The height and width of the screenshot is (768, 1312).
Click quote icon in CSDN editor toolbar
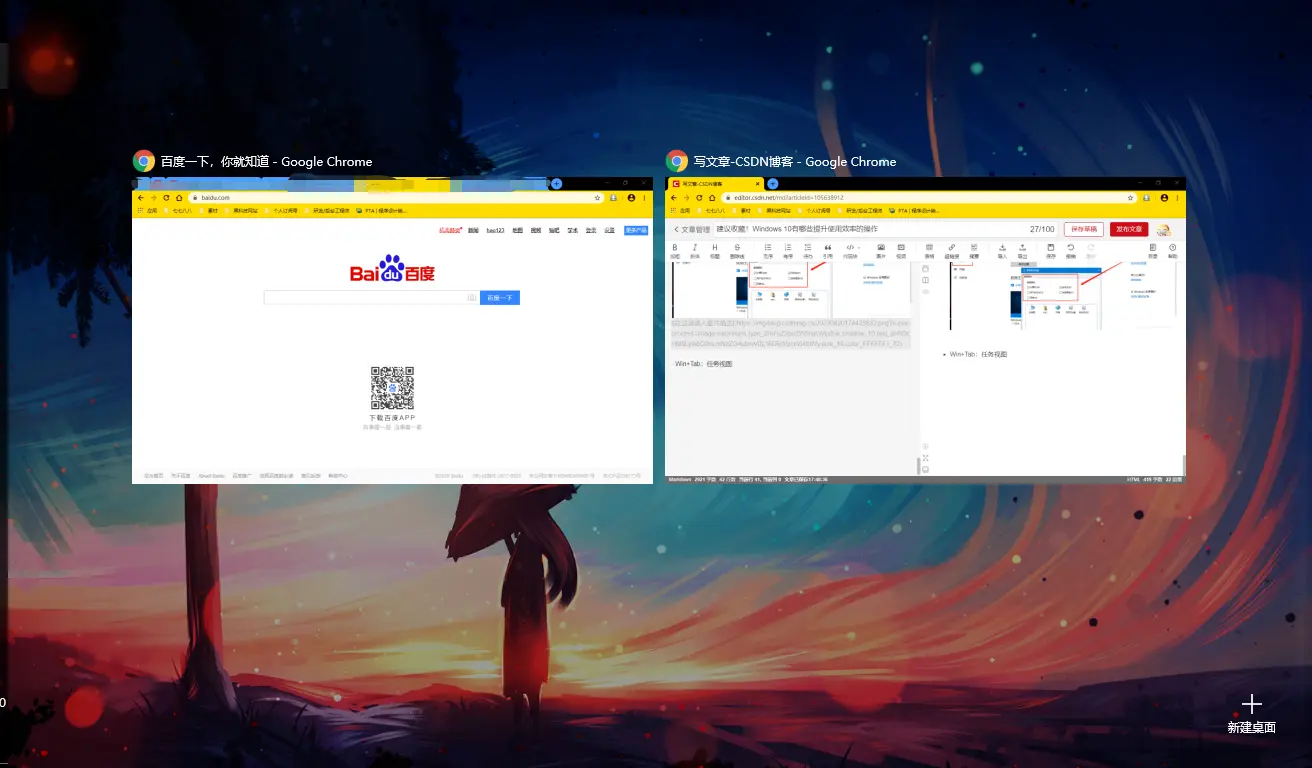828,247
